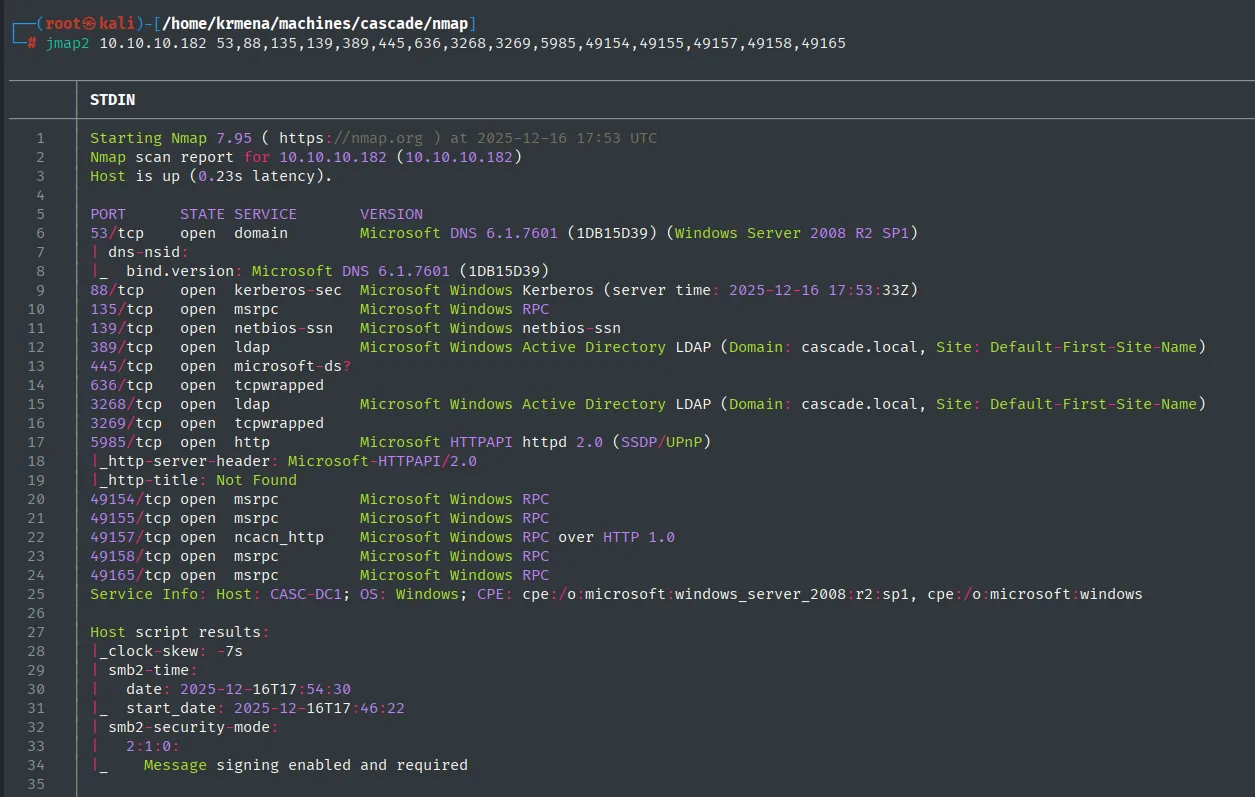Click the "CASC-DC1" host name
The height and width of the screenshot is (797, 1255).
[306, 594]
